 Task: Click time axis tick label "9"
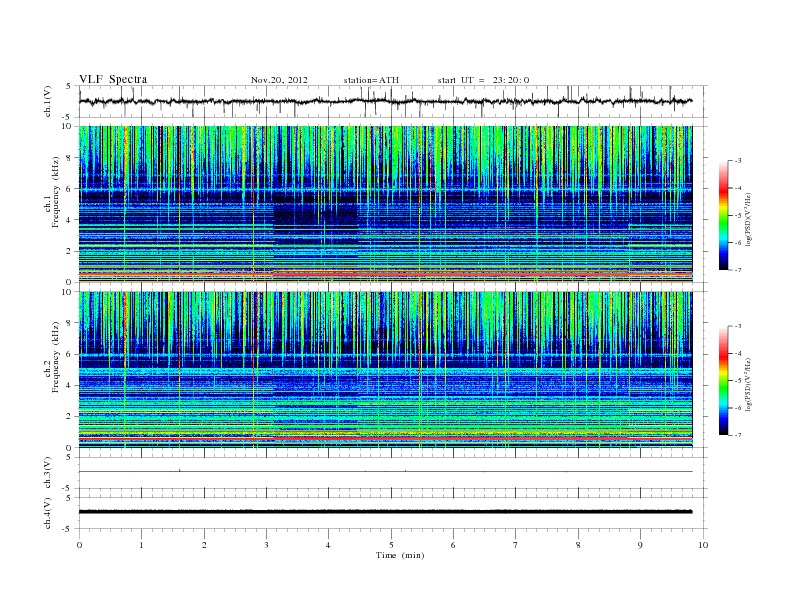coord(640,545)
